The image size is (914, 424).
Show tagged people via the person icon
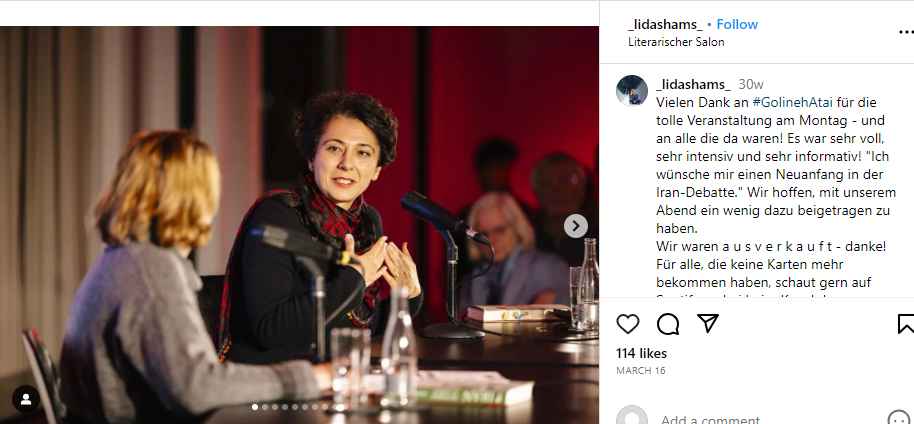[26, 399]
